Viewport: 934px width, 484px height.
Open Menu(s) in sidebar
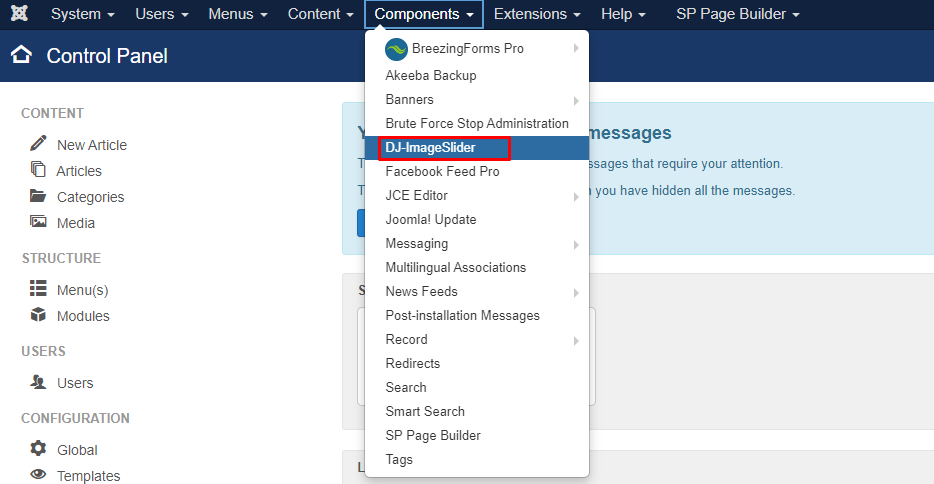click(83, 291)
